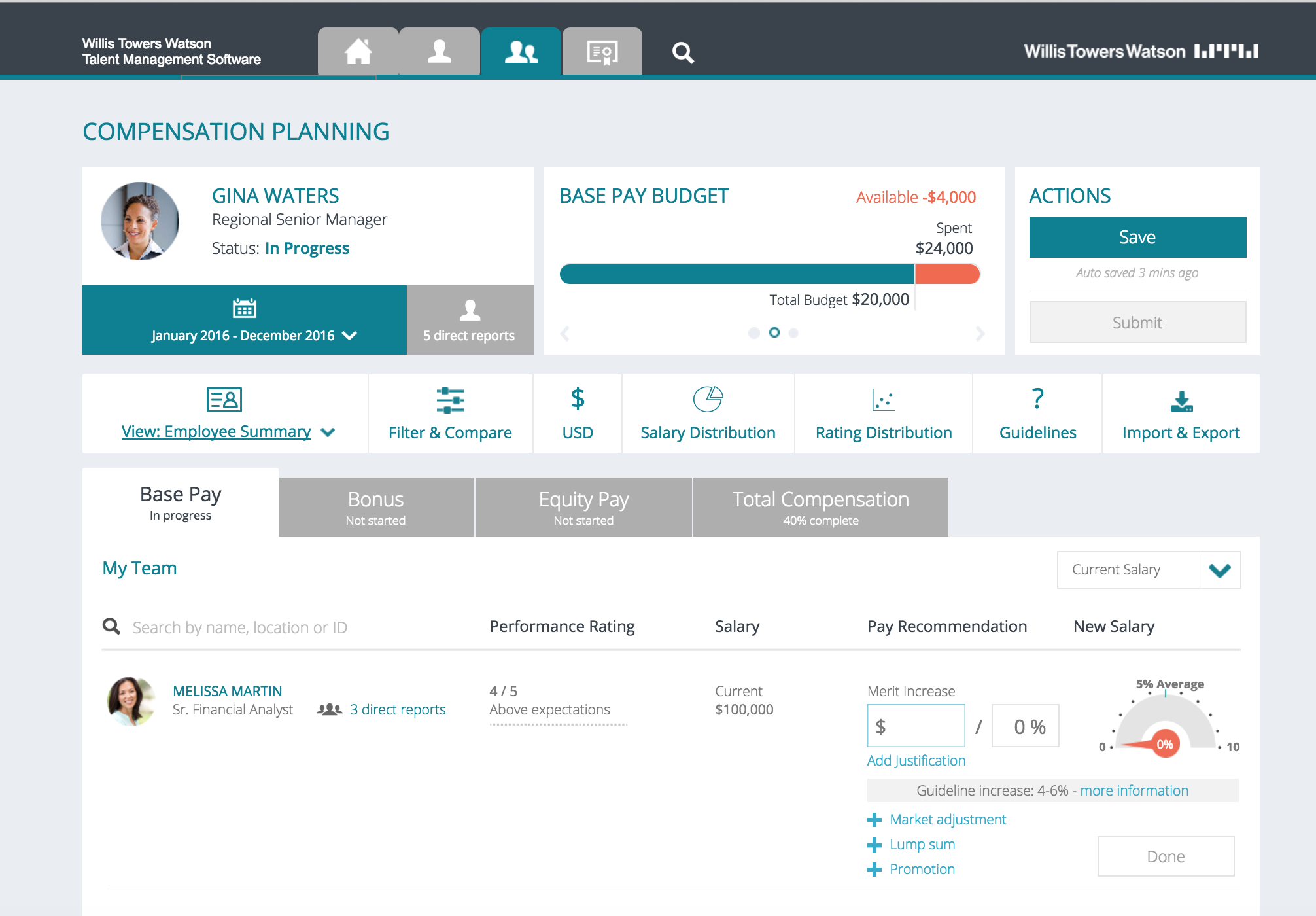Click the Save button under Actions

(1137, 237)
